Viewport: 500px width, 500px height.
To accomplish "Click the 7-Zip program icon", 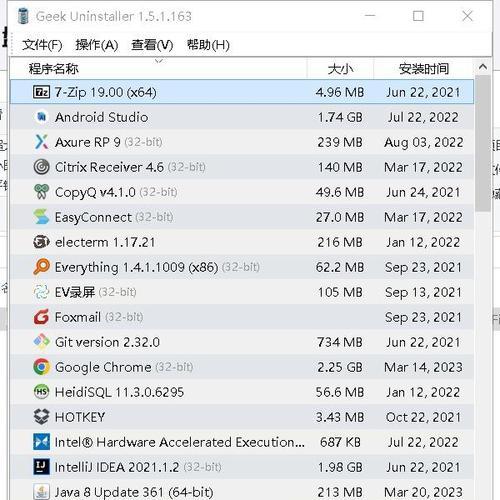I will click(x=41, y=92).
